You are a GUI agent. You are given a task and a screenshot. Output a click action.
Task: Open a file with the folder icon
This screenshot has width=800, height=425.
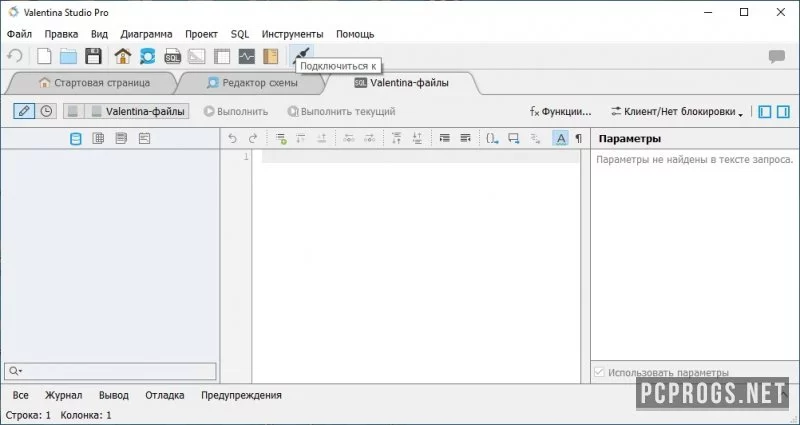point(68,56)
